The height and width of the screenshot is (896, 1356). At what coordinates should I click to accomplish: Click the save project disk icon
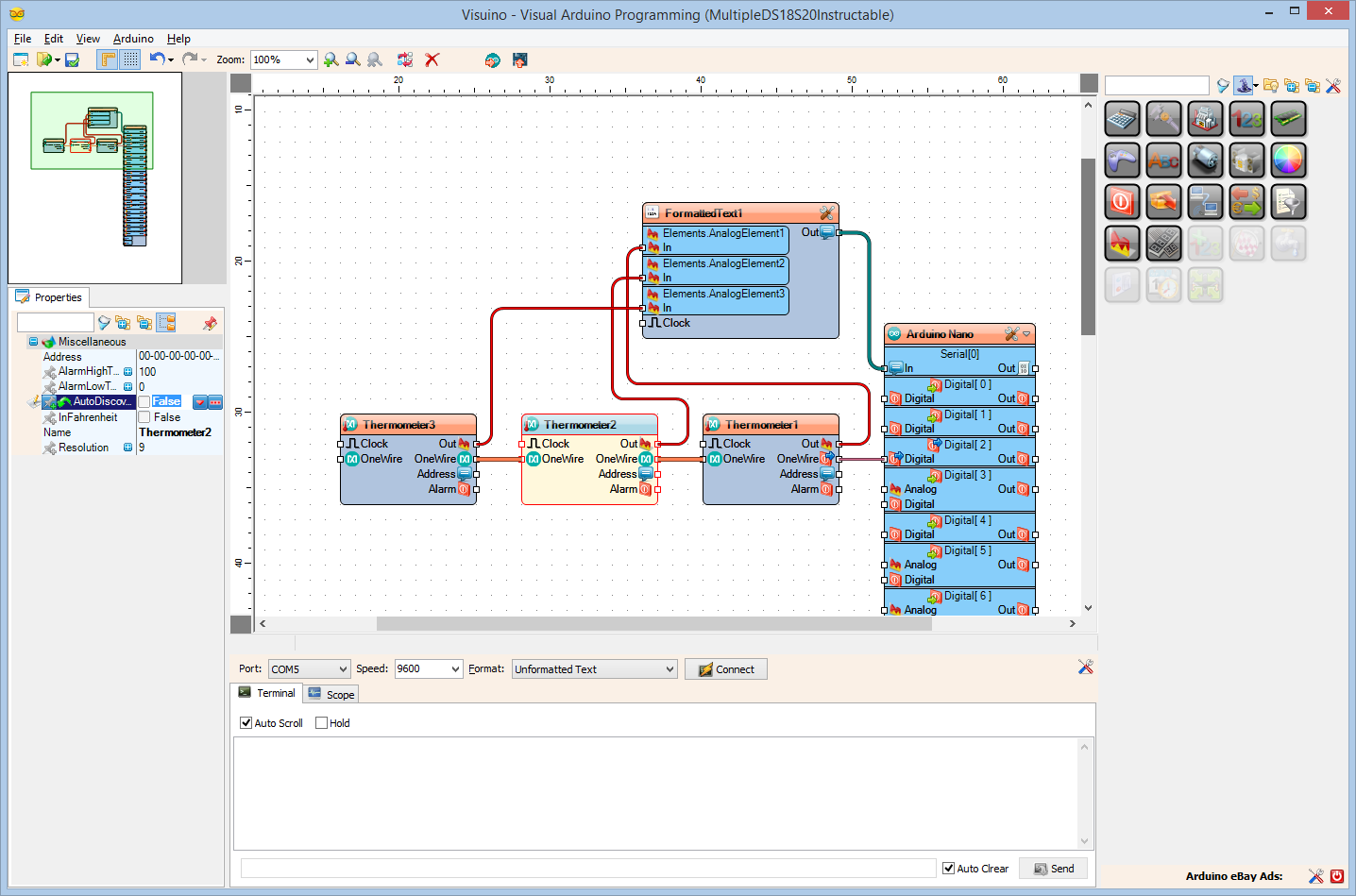point(72,59)
